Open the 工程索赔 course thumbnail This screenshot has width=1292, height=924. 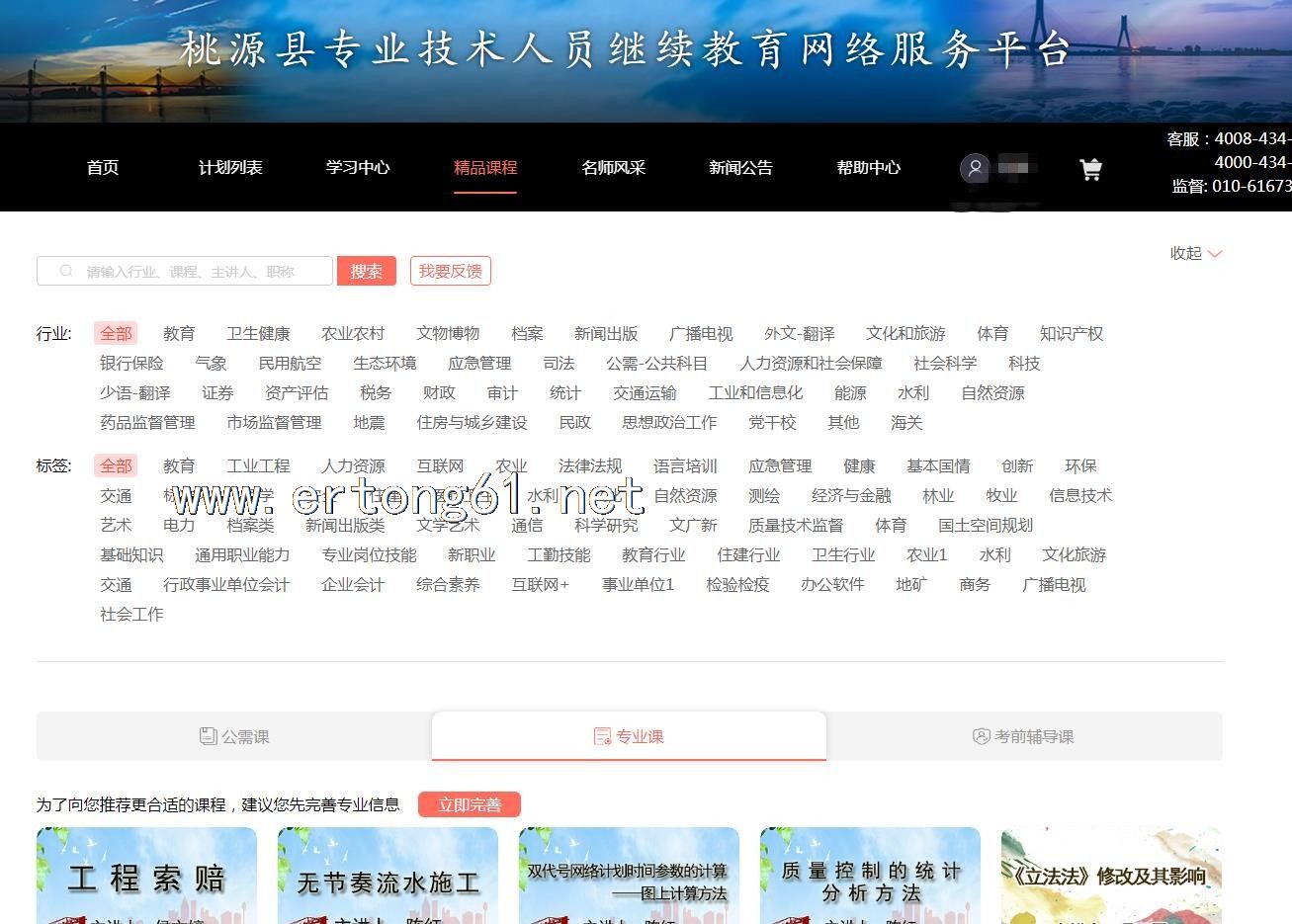tap(146, 876)
